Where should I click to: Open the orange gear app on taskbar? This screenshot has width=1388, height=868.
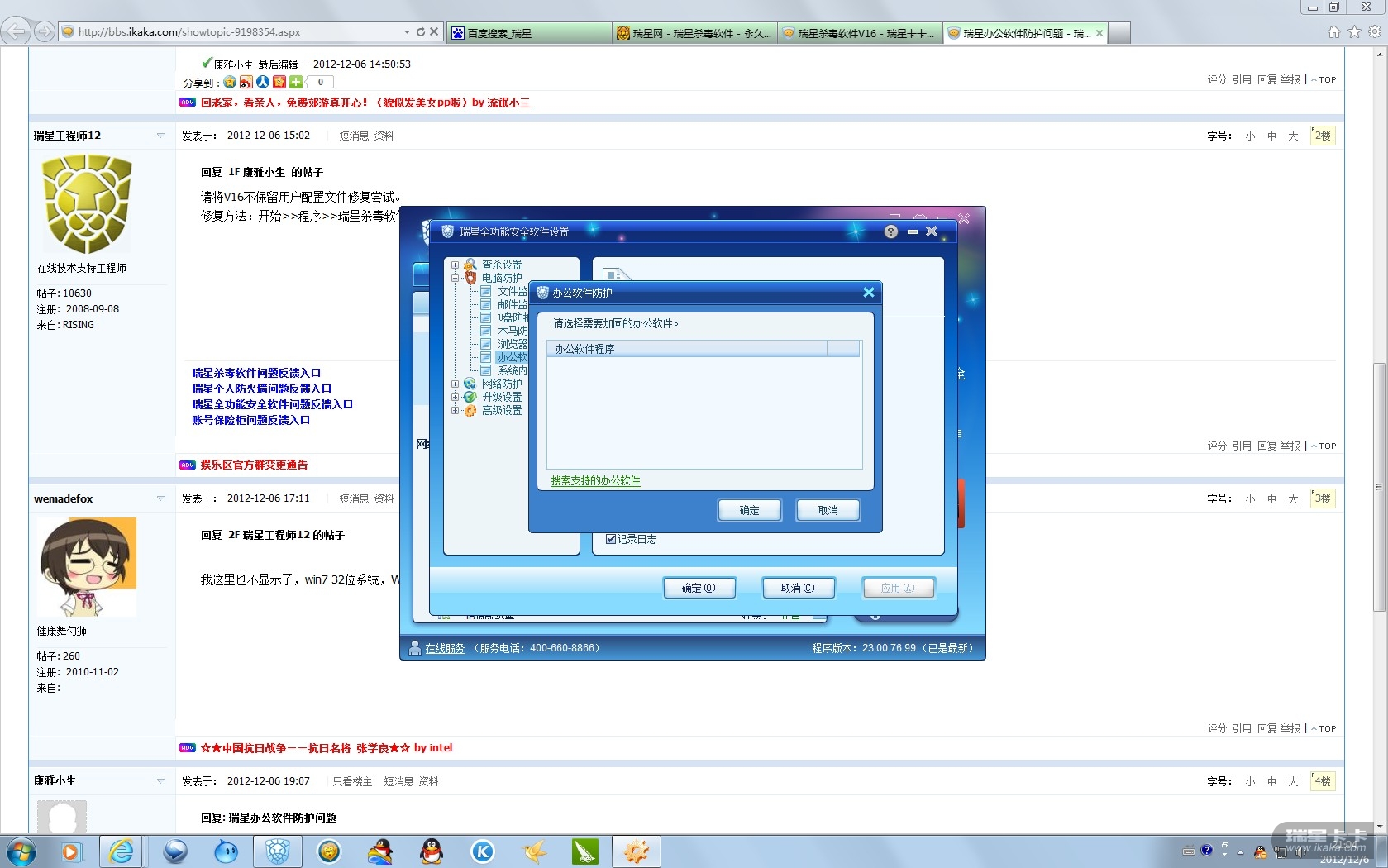[637, 851]
